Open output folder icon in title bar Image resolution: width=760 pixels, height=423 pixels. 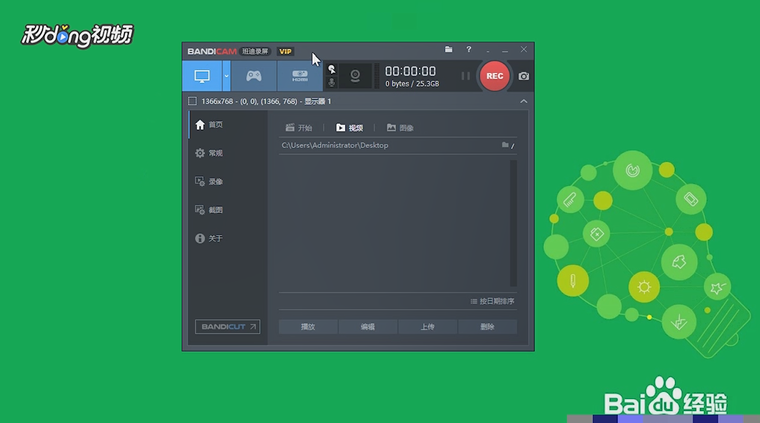point(448,49)
